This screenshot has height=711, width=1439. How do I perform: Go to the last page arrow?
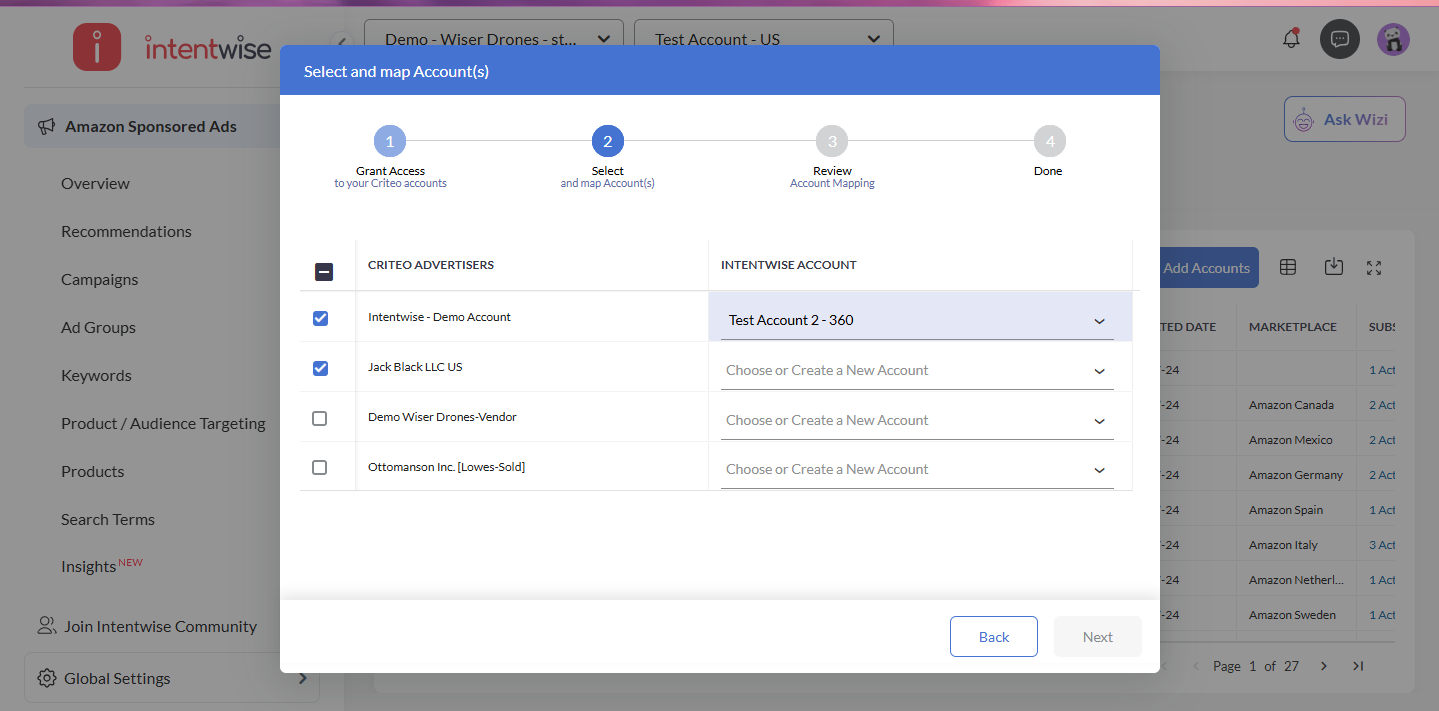[1358, 666]
